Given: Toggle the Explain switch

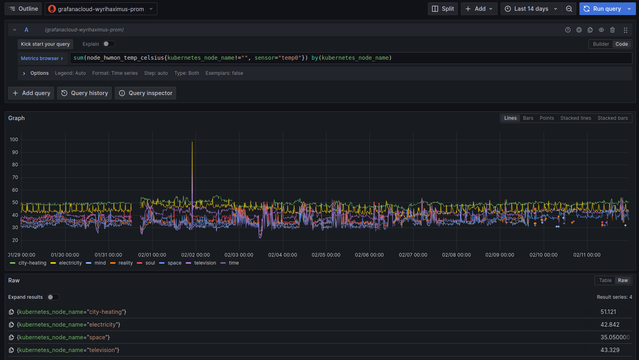Looking at the screenshot, I should 108,44.
